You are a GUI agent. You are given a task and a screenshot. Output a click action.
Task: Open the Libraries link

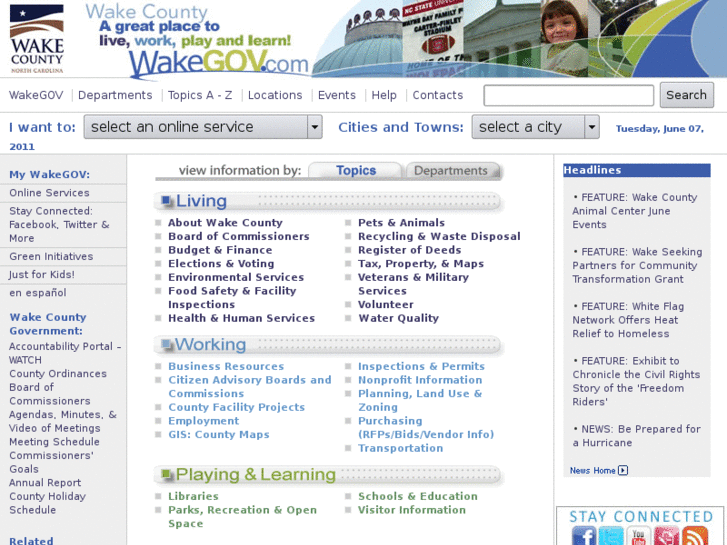tap(193, 496)
